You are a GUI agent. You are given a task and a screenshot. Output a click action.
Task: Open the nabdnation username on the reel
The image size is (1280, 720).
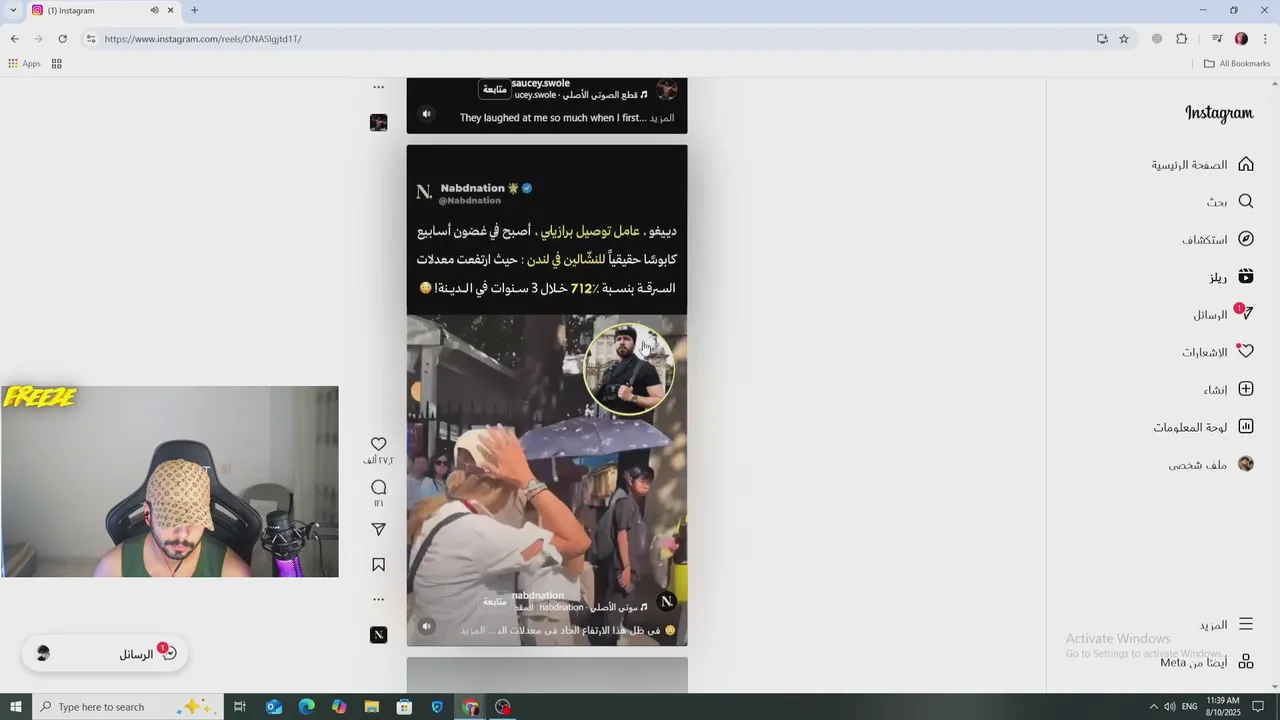pyautogui.click(x=538, y=595)
